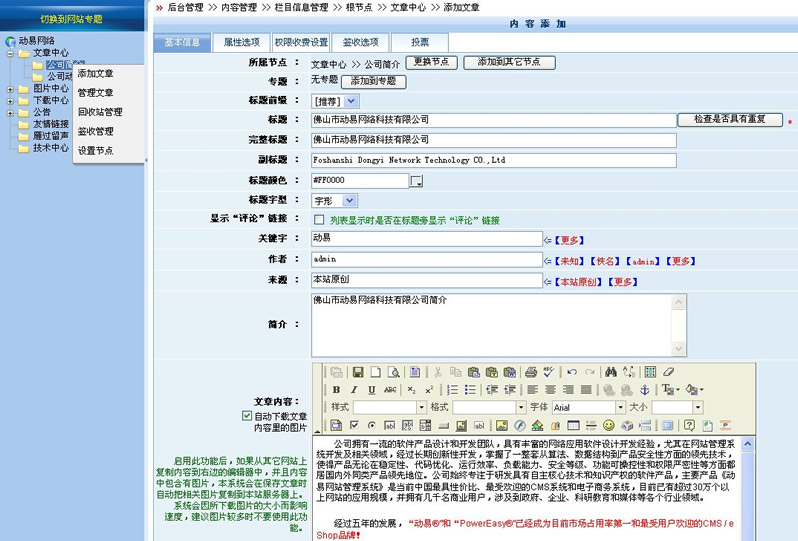Open Find with the binoculars icon
Viewport: 798px width, 541px height.
[x=611, y=372]
